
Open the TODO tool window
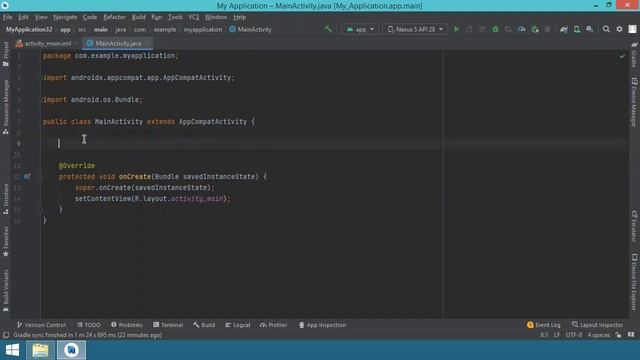(89, 325)
